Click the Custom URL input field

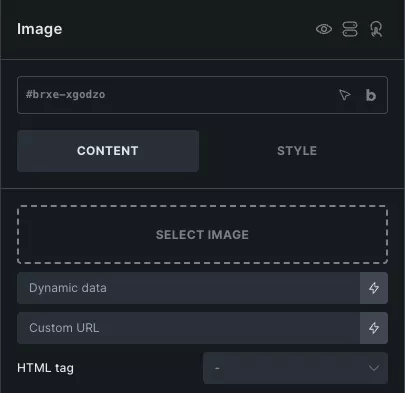188,328
